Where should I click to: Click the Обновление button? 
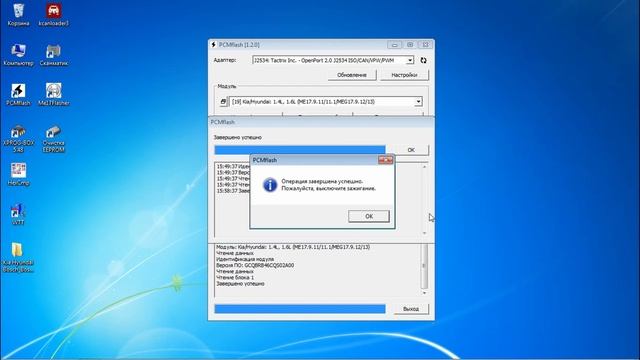(x=352, y=75)
